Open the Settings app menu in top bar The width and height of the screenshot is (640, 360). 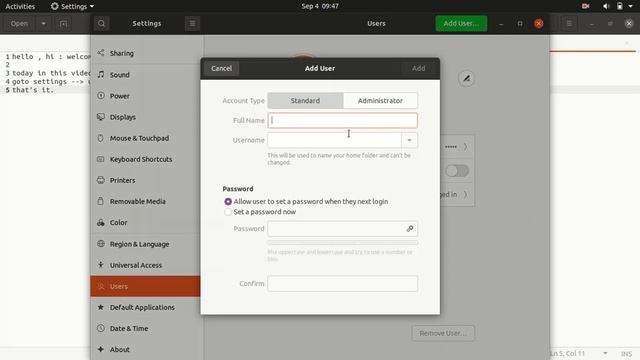click(72, 6)
